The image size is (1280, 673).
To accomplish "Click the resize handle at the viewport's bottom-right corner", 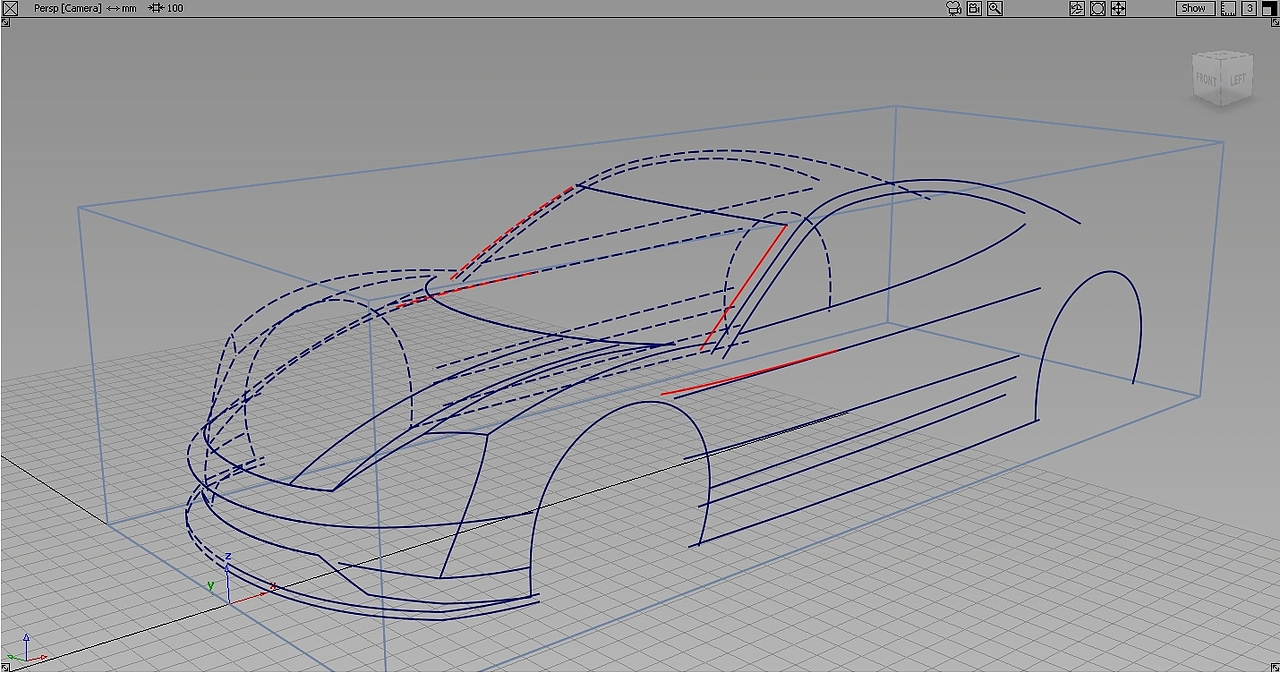I will coord(1274,666).
